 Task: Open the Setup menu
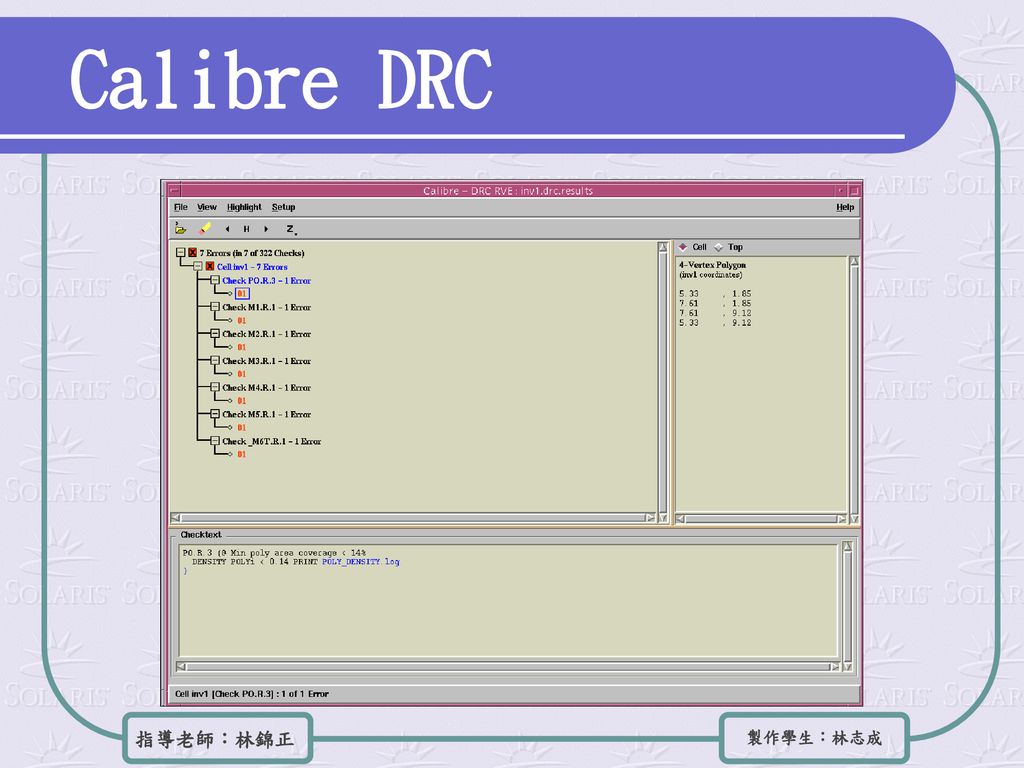[283, 207]
